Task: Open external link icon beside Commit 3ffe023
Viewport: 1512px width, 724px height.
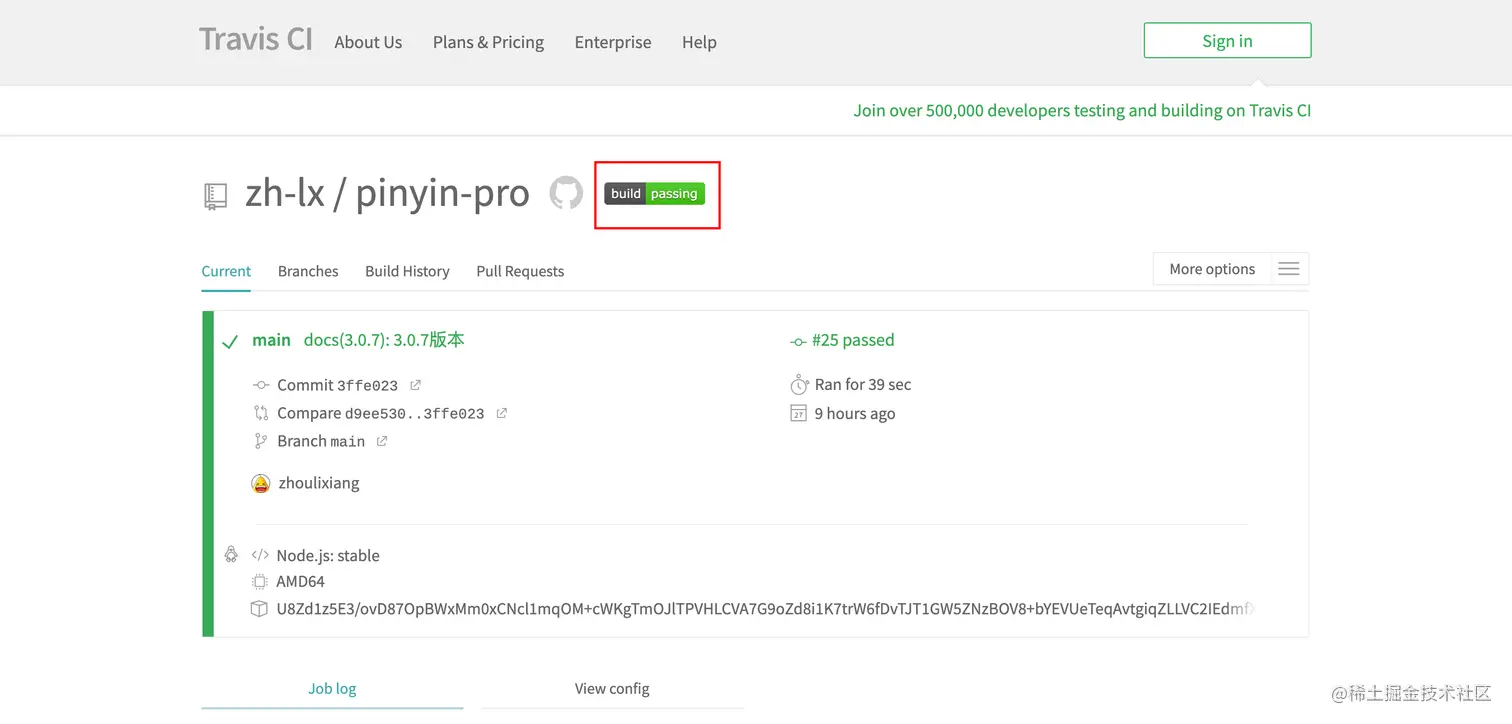Action: [415, 385]
